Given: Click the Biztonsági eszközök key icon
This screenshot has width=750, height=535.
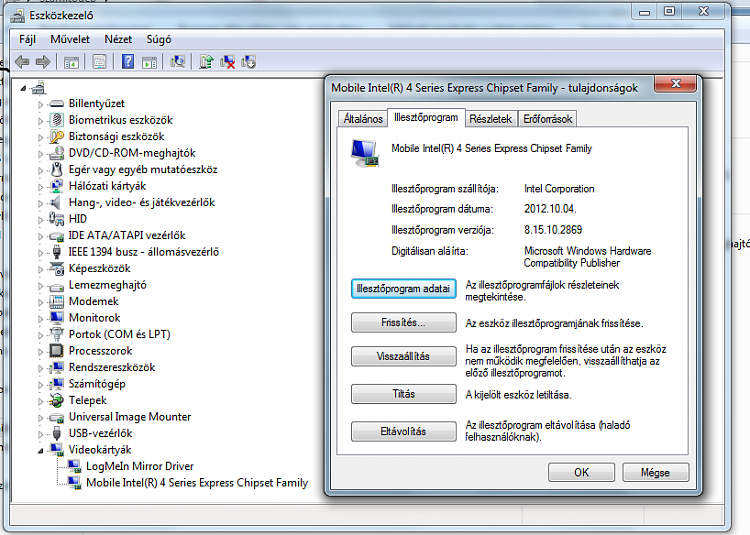Looking at the screenshot, I should pyautogui.click(x=56, y=137).
